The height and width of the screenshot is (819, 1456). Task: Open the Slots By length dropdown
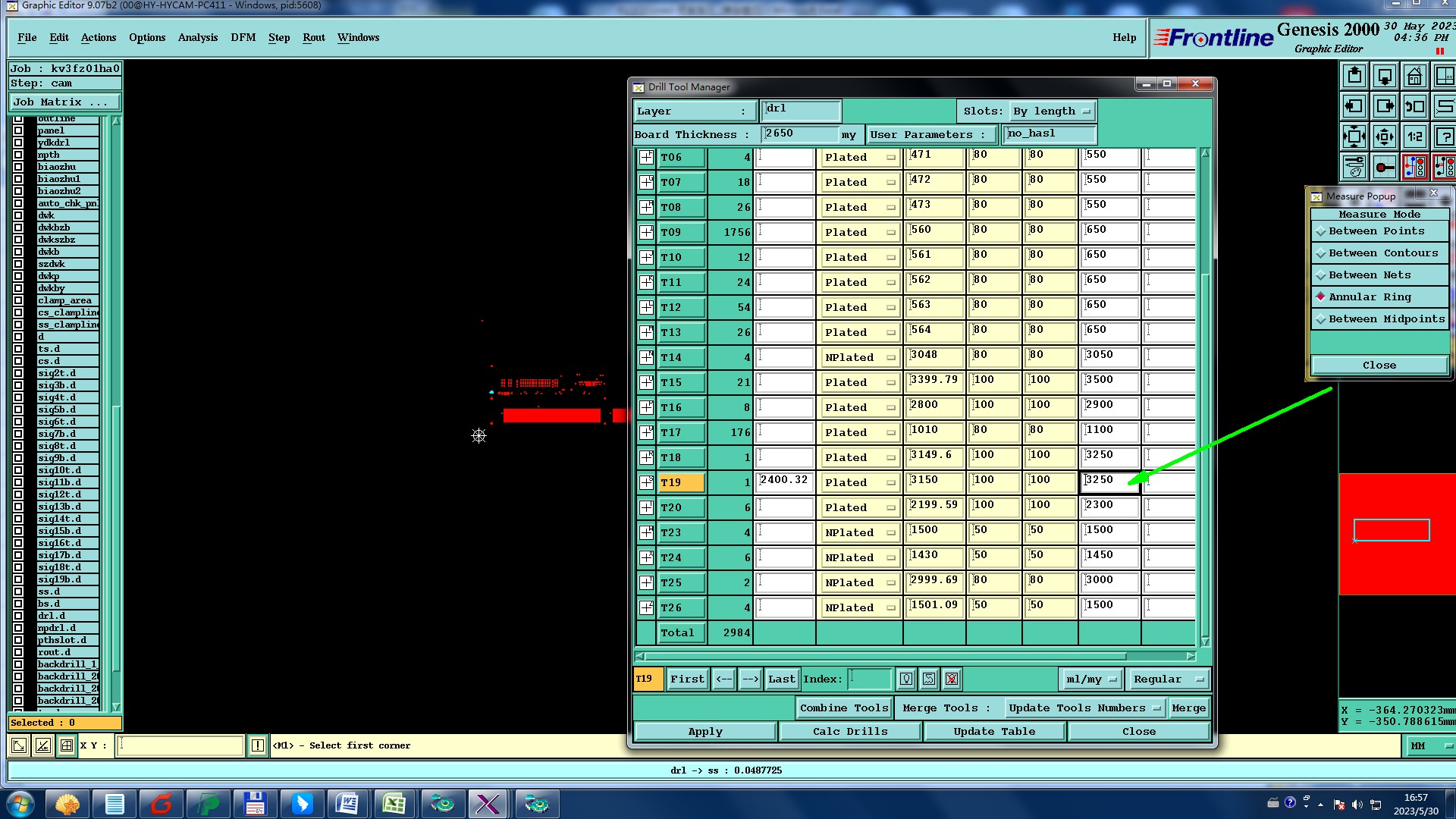(1053, 111)
